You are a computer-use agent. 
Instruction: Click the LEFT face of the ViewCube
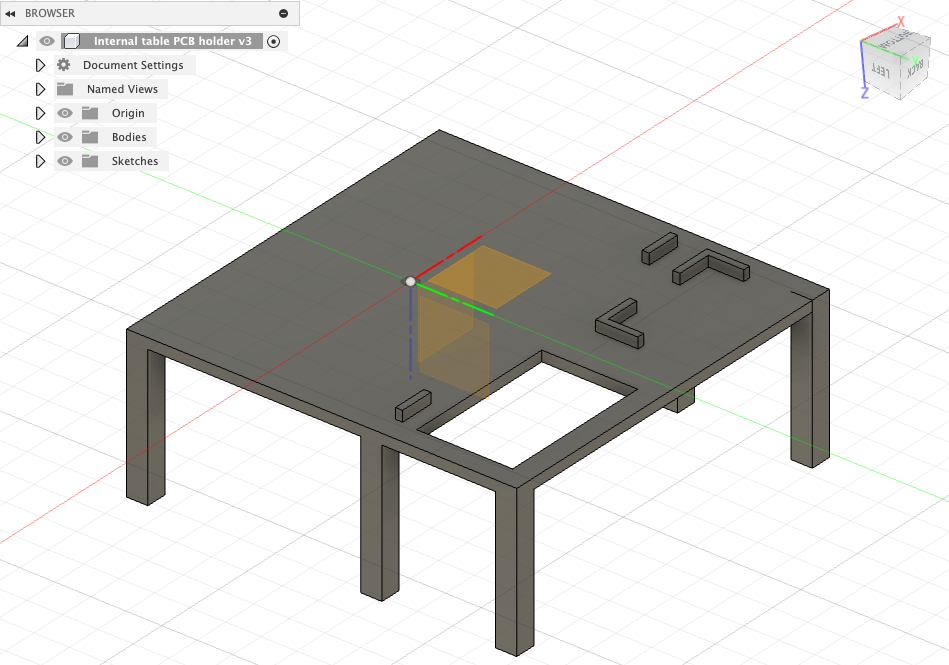pos(881,70)
